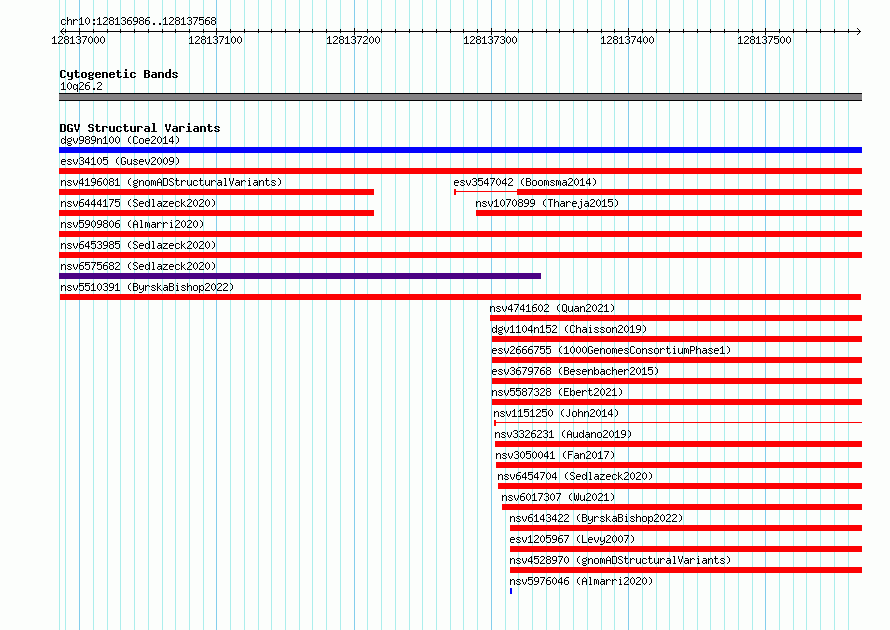
Task: Click nsv5976046 (Almarri2020) variant label
Action: (581, 581)
